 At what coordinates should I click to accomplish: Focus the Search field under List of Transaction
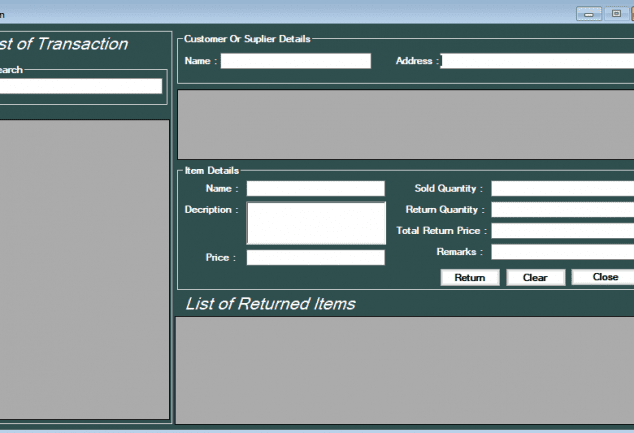(x=80, y=86)
